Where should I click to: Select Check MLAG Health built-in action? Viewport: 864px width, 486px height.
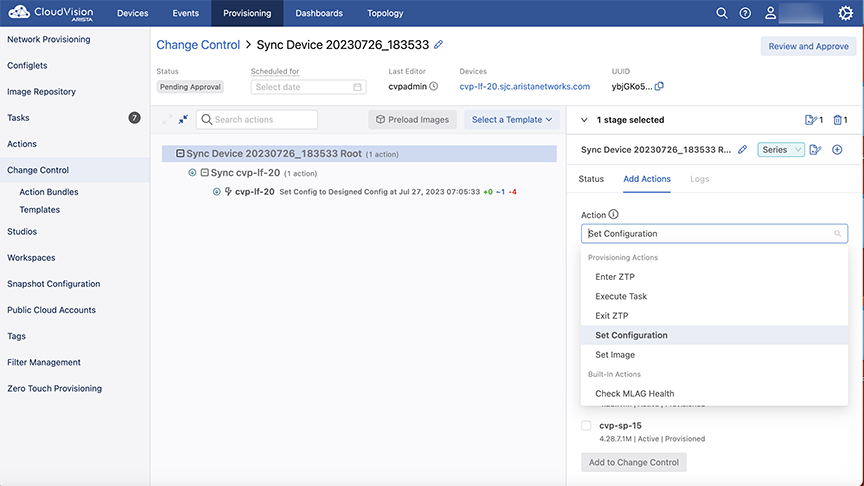(714, 393)
